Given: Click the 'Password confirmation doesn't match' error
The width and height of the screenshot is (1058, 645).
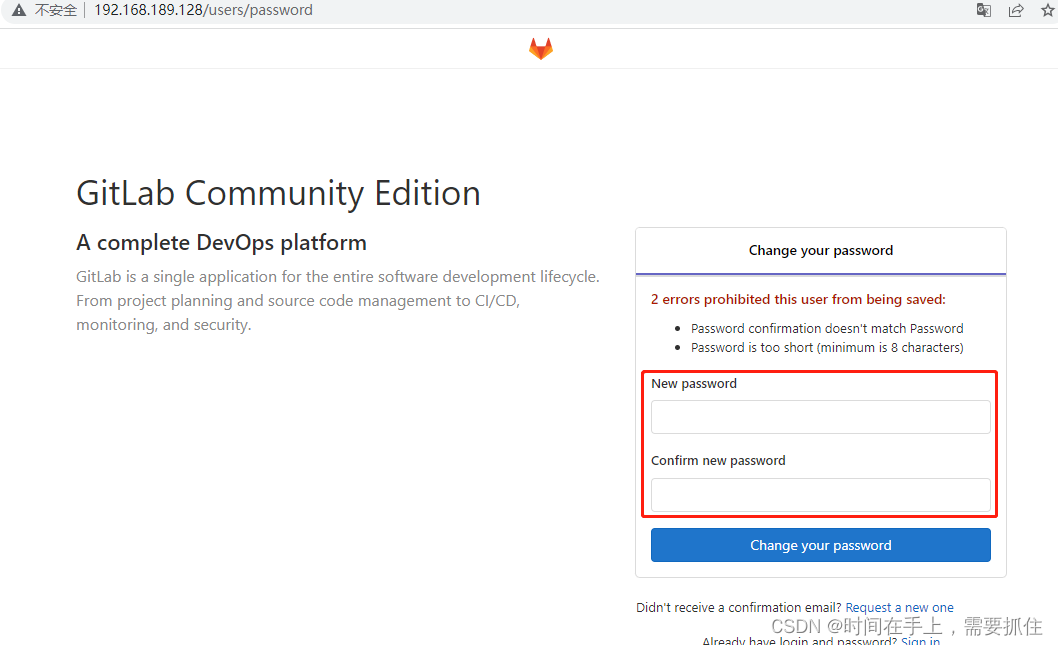Looking at the screenshot, I should pyautogui.click(x=827, y=329).
